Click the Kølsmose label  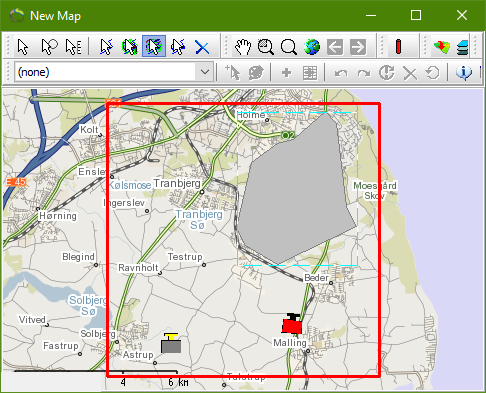point(130,185)
